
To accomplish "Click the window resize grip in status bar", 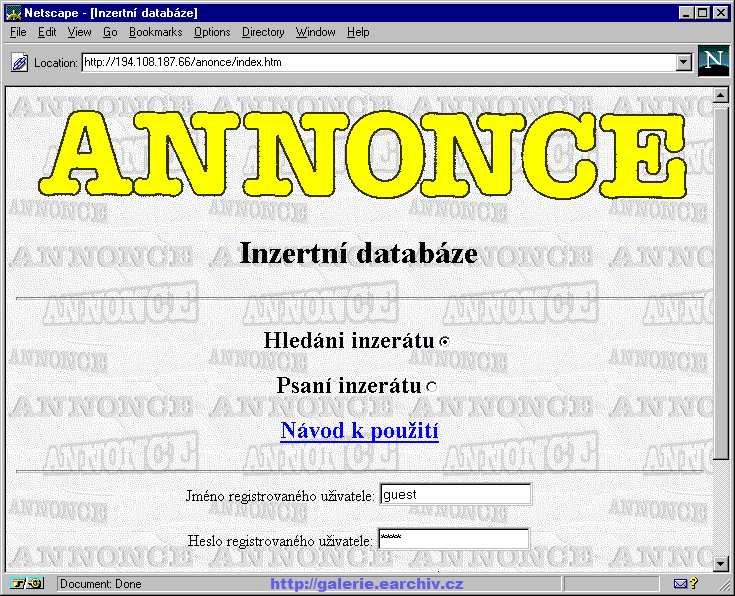I will [724, 585].
